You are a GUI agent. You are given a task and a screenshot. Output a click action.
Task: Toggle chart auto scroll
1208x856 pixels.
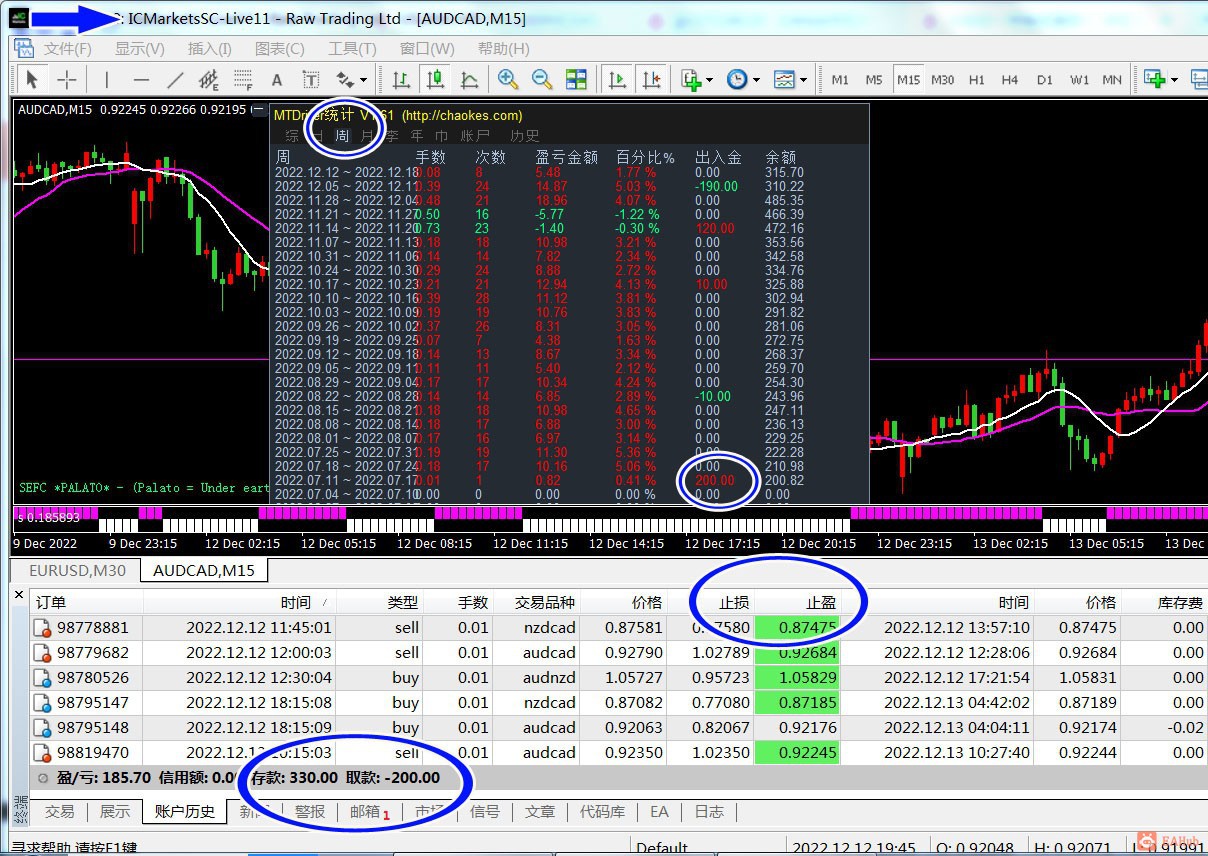click(x=618, y=79)
